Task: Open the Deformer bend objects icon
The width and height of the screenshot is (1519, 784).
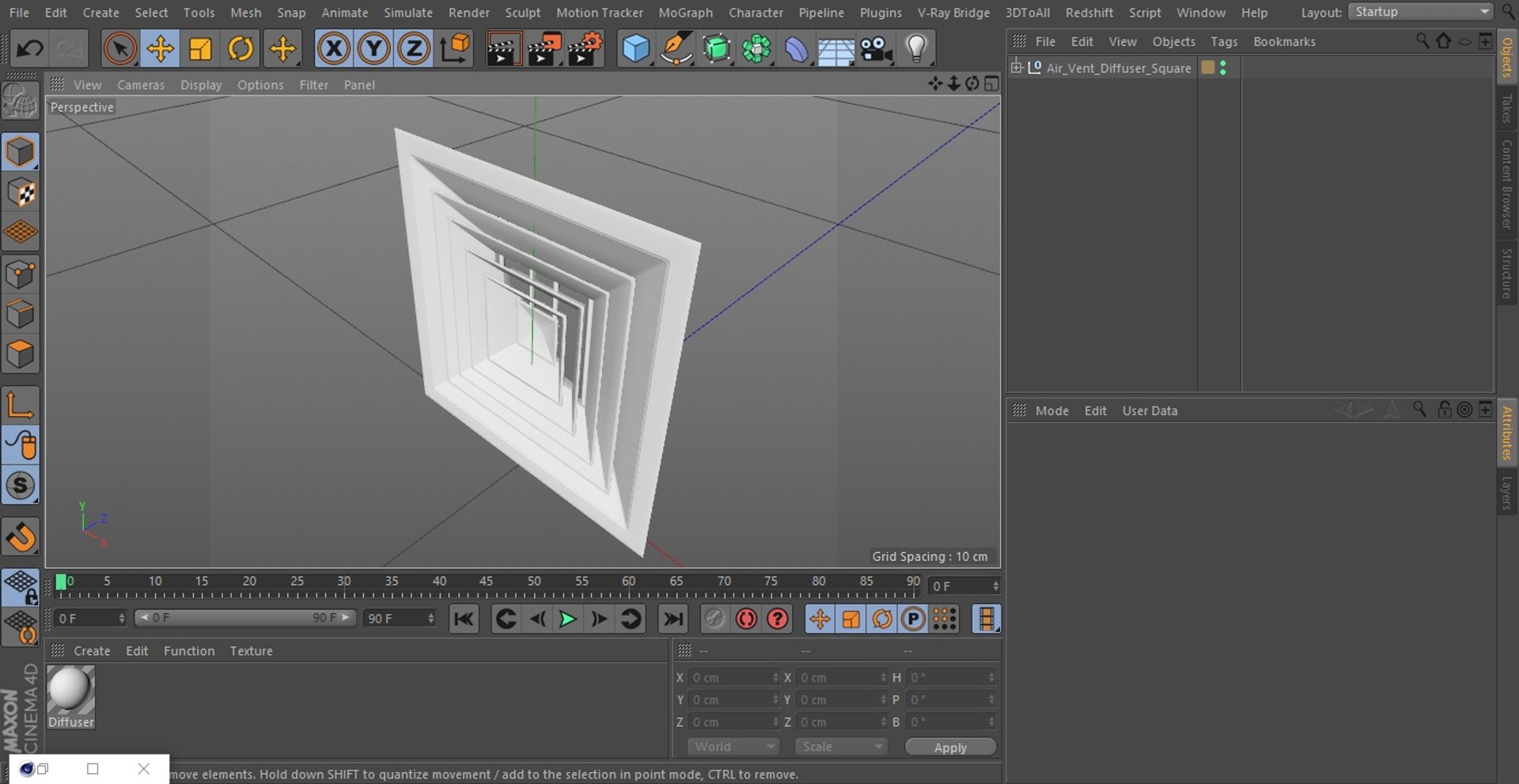Action: pos(796,49)
